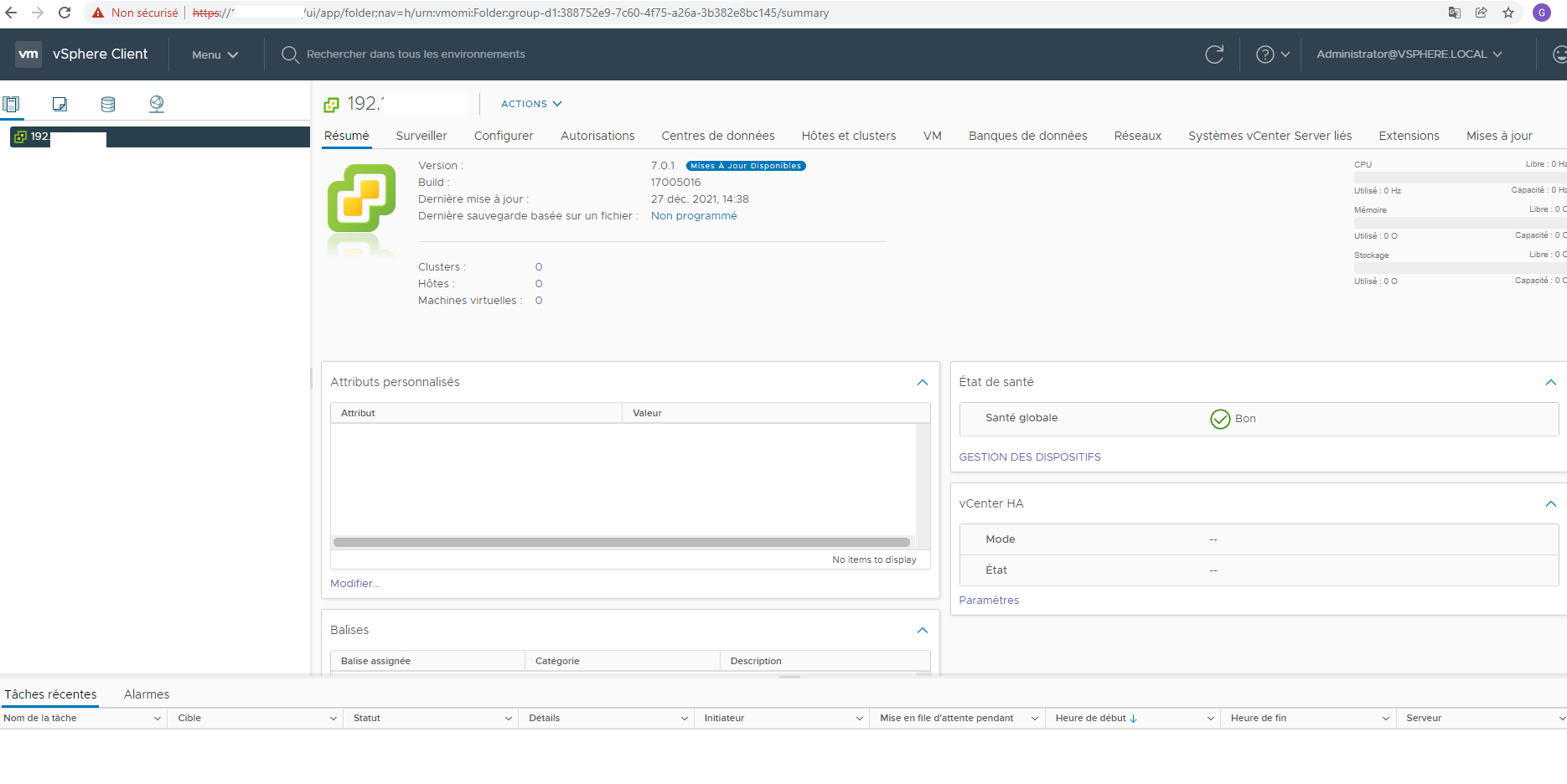Open the browser profile avatar
Viewport: 1567px width, 784px height.
click(x=1542, y=13)
